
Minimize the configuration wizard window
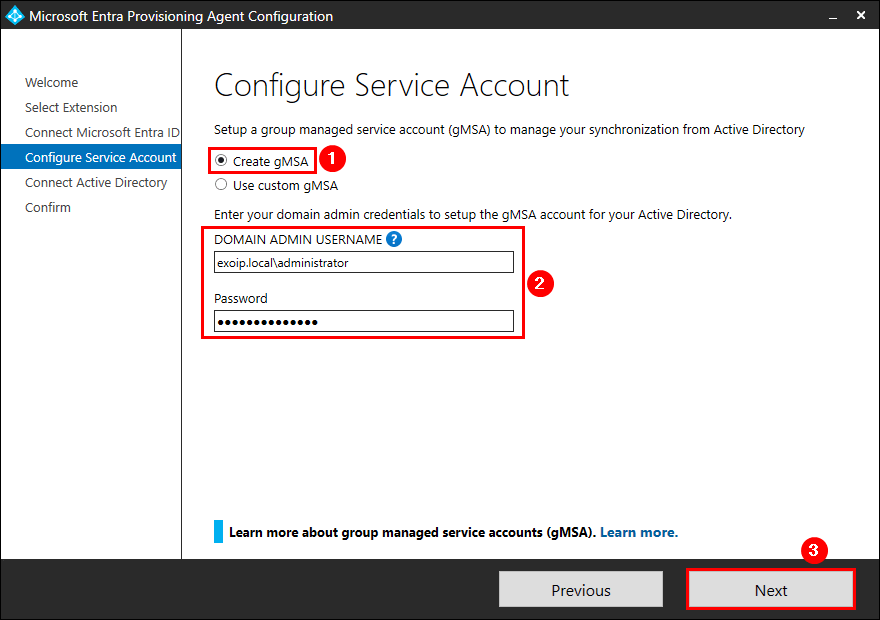click(832, 16)
